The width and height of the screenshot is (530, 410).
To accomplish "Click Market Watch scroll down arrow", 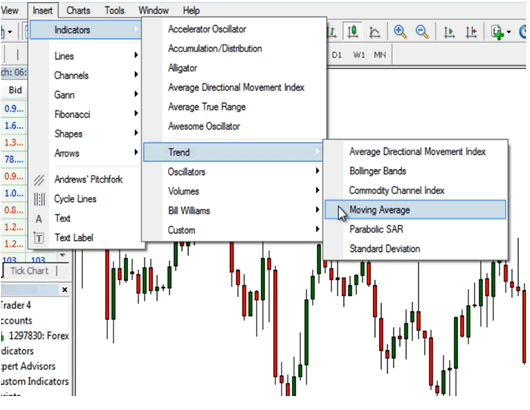I will point(63,255).
